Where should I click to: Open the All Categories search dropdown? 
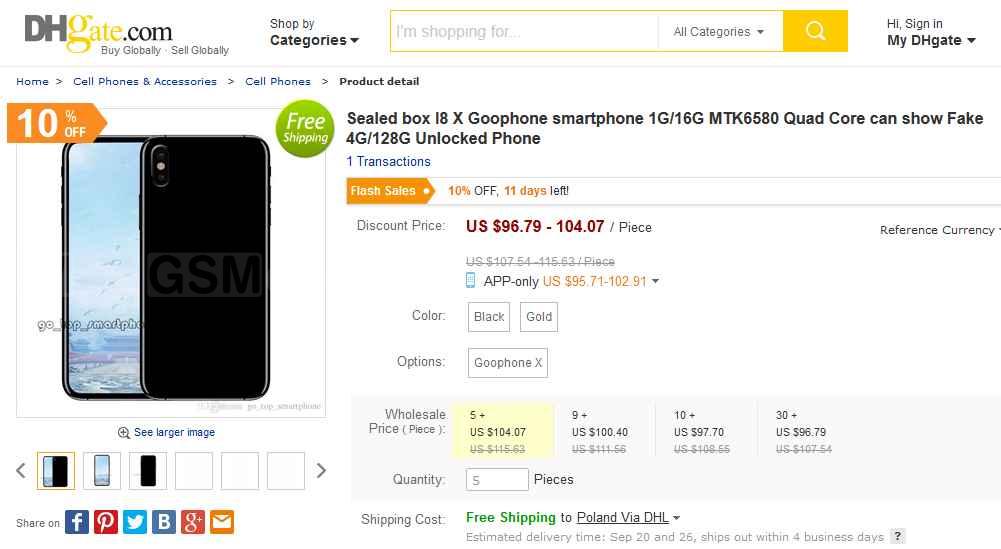[x=719, y=32]
